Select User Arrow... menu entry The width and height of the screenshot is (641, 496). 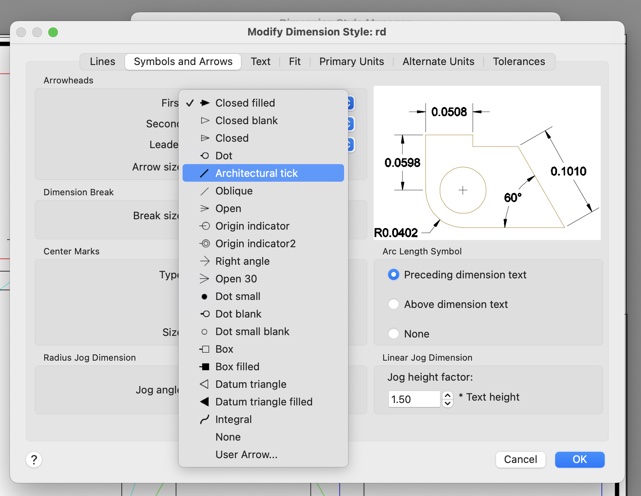coord(263,455)
